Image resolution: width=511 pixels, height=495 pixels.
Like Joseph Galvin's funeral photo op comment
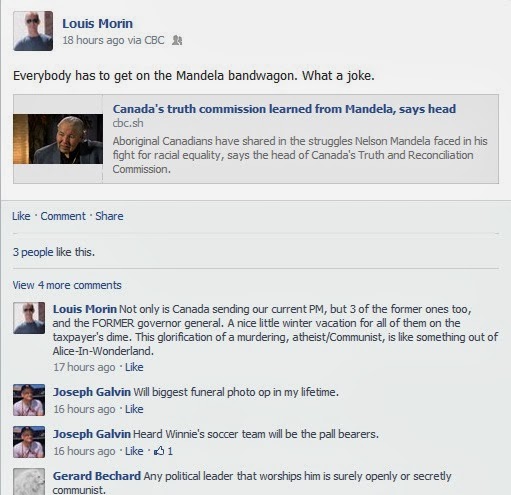pos(134,409)
